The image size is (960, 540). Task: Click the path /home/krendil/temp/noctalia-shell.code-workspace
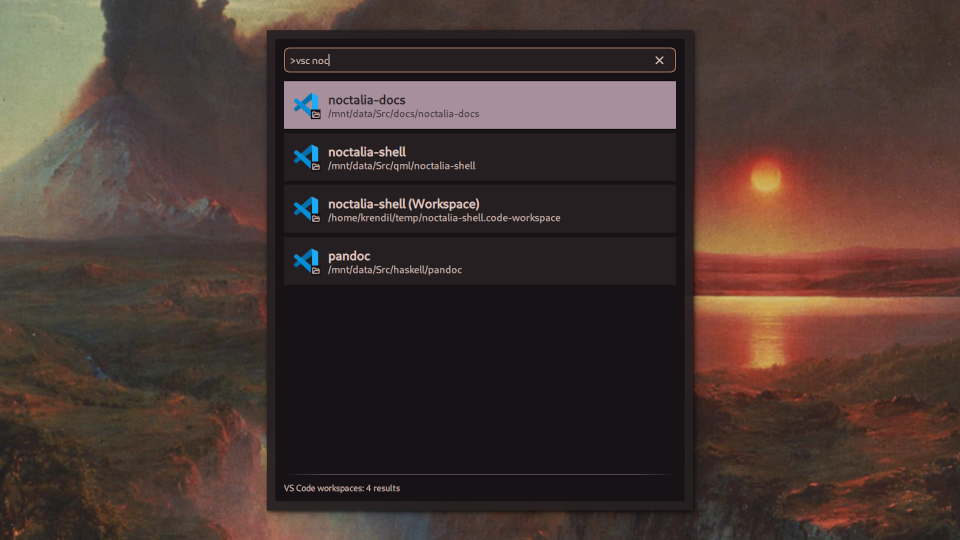coord(444,218)
